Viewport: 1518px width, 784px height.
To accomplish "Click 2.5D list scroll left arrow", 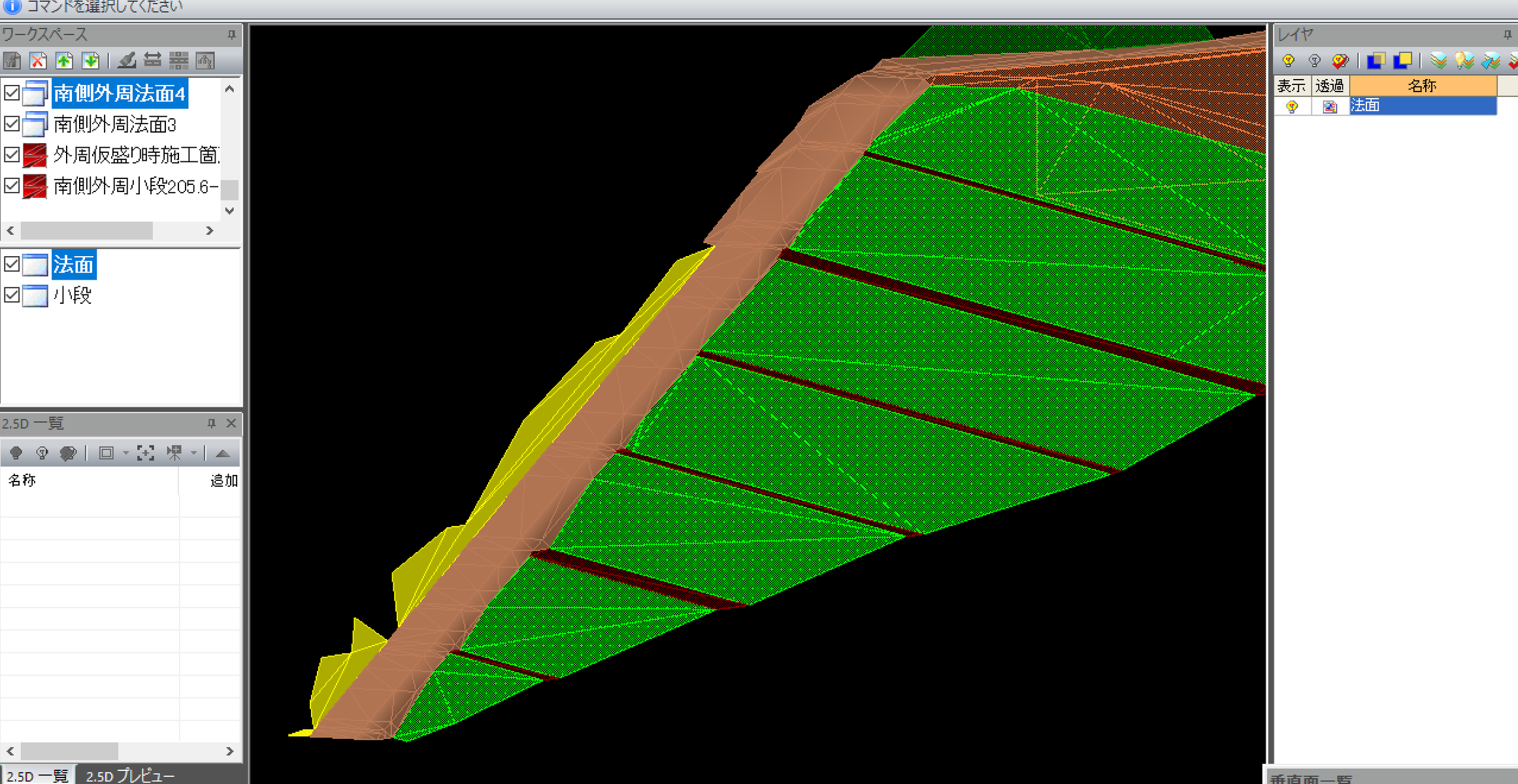I will [x=10, y=751].
